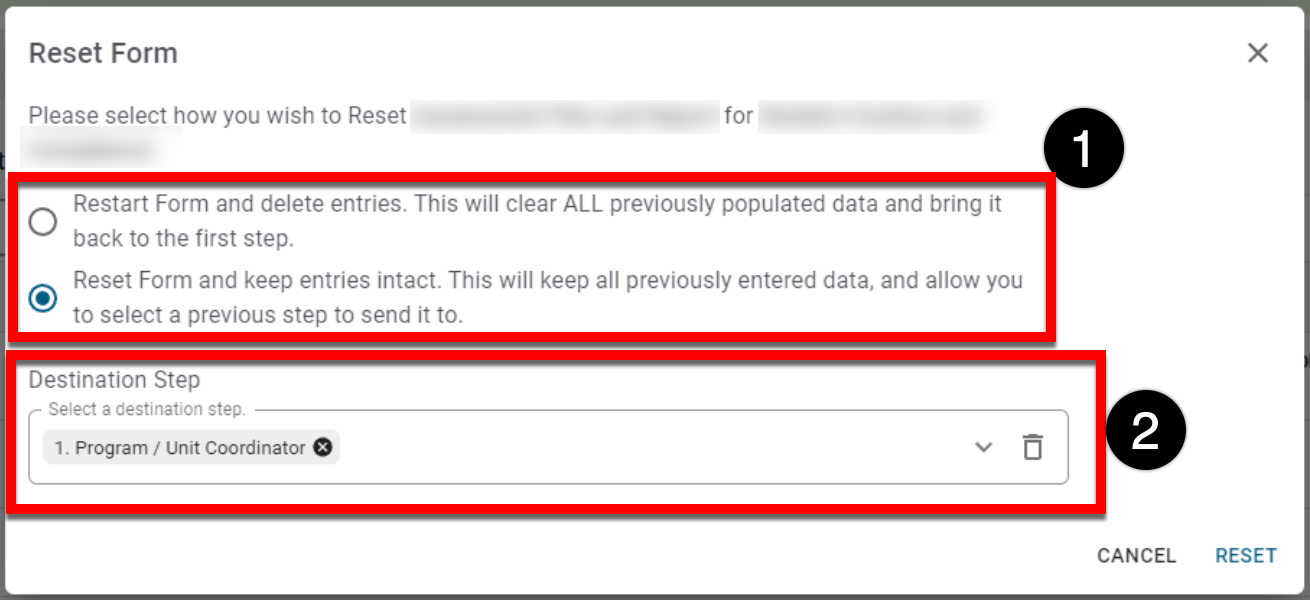1310x600 pixels.
Task: Remove the Program / Unit Coordinator chip
Action: point(323,447)
